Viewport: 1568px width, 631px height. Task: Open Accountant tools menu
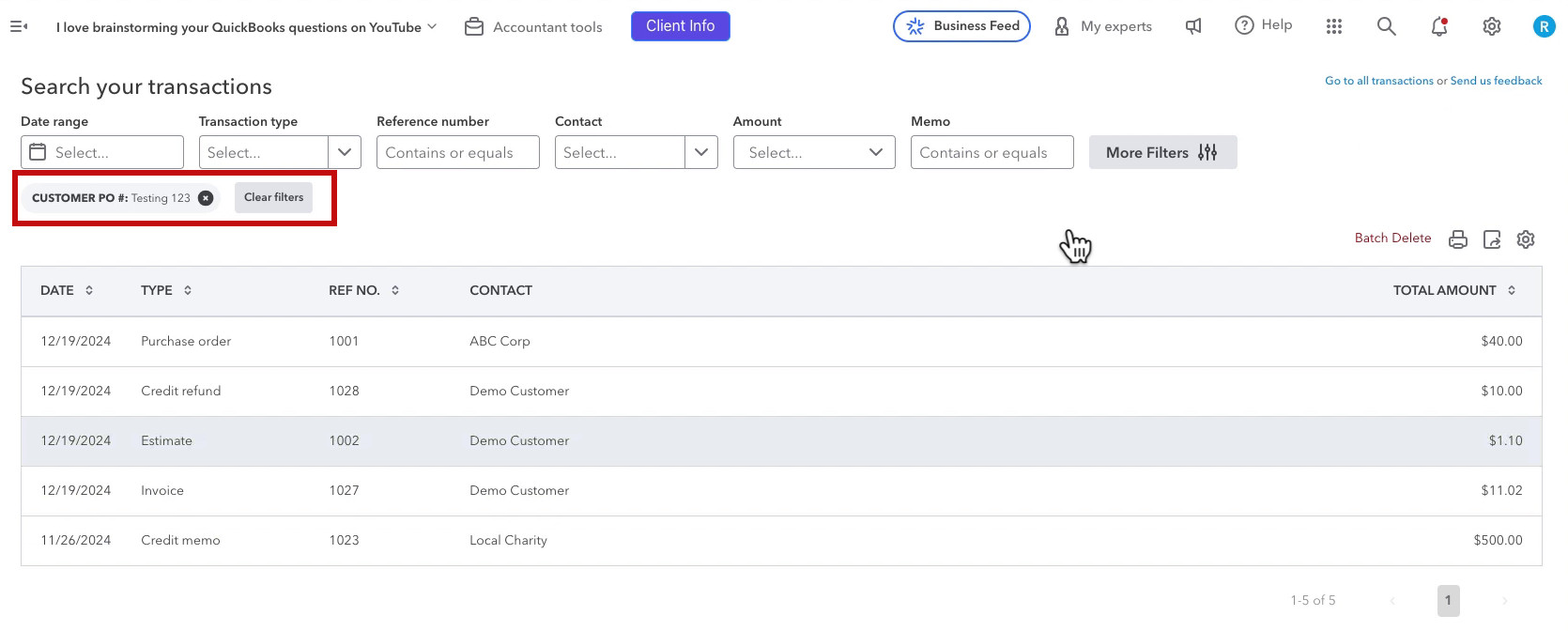tap(533, 27)
